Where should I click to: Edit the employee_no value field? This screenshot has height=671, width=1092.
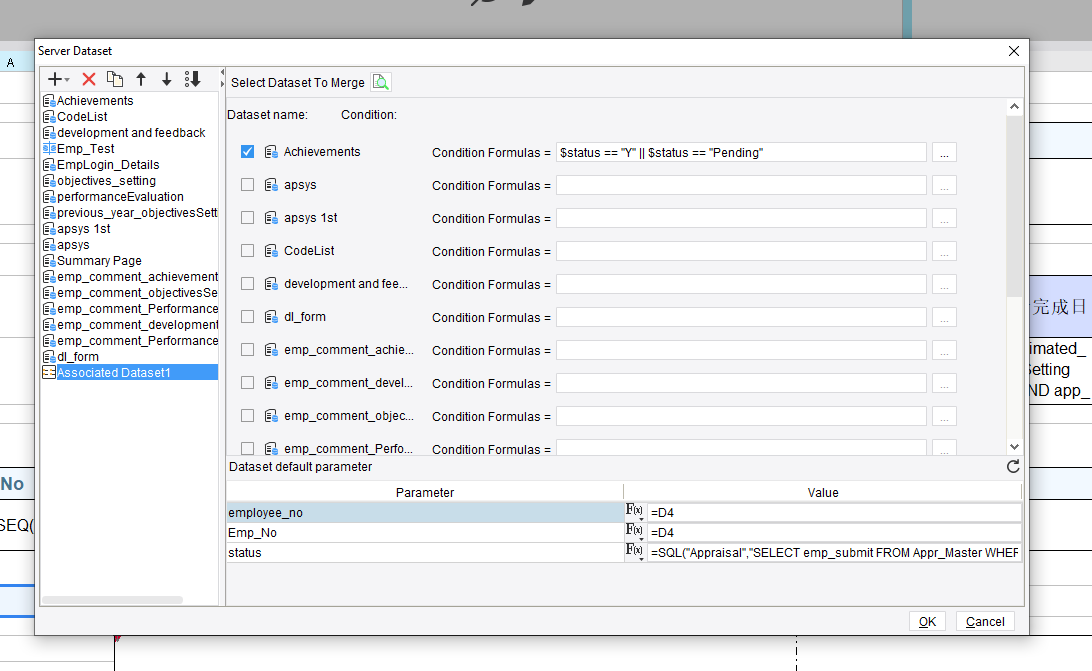(x=834, y=512)
